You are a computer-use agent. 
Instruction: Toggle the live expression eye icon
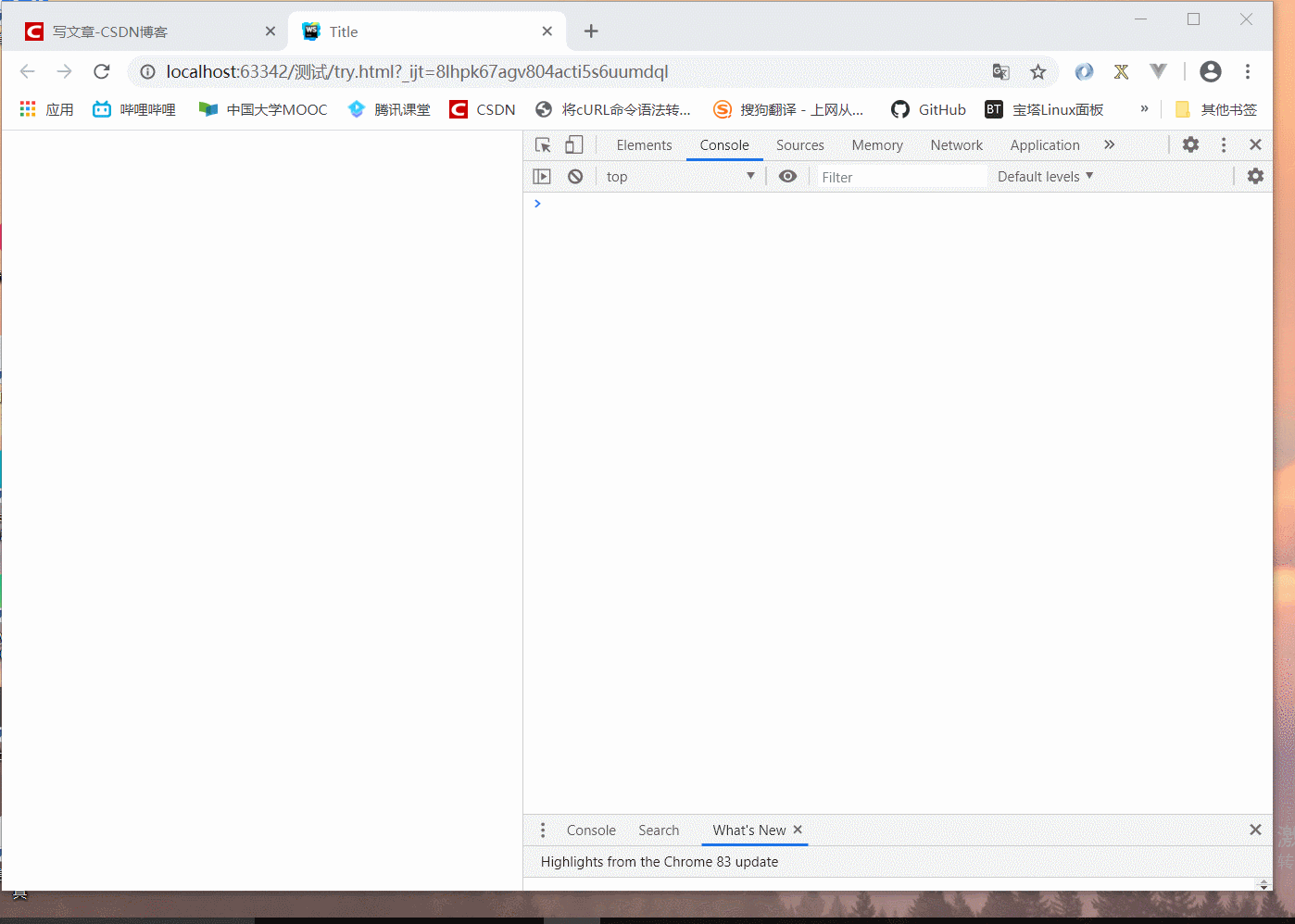pyautogui.click(x=787, y=176)
